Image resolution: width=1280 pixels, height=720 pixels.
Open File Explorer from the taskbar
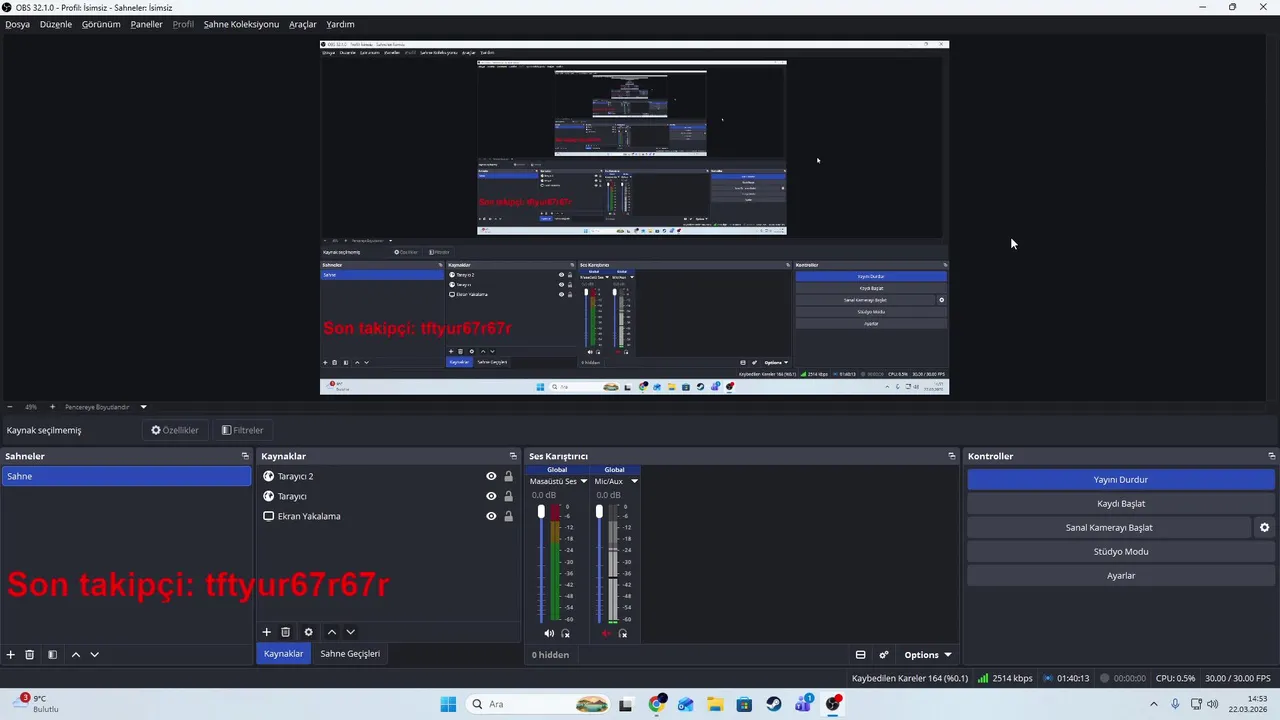[715, 704]
